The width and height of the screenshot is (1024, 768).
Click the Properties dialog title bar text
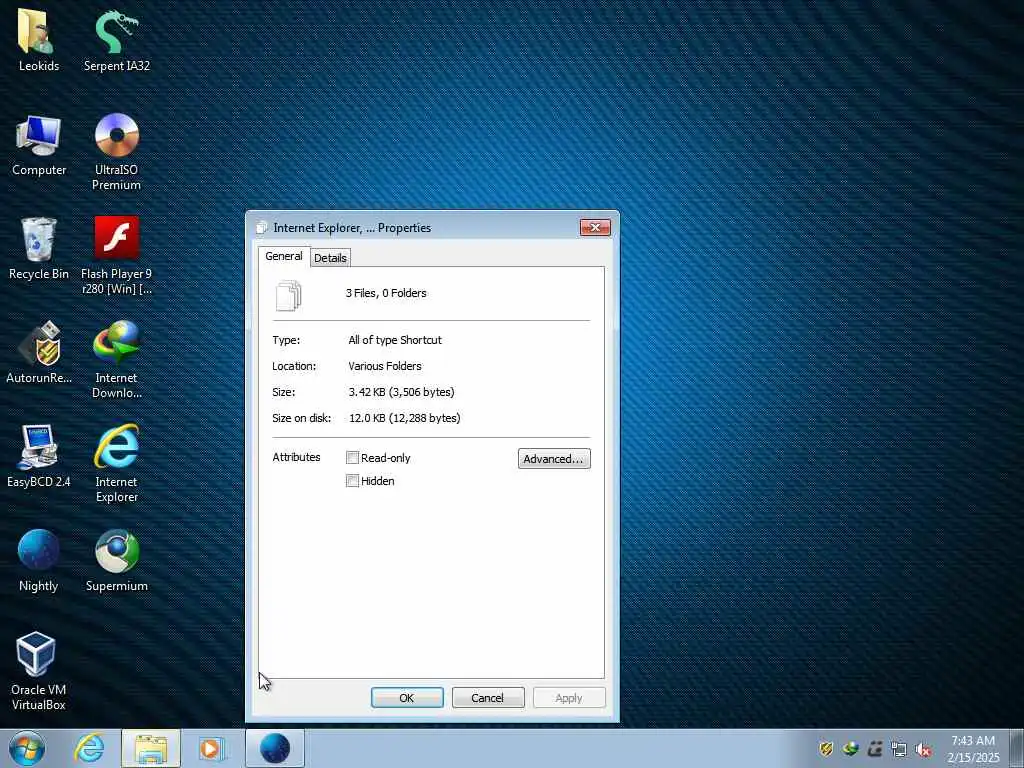click(352, 228)
